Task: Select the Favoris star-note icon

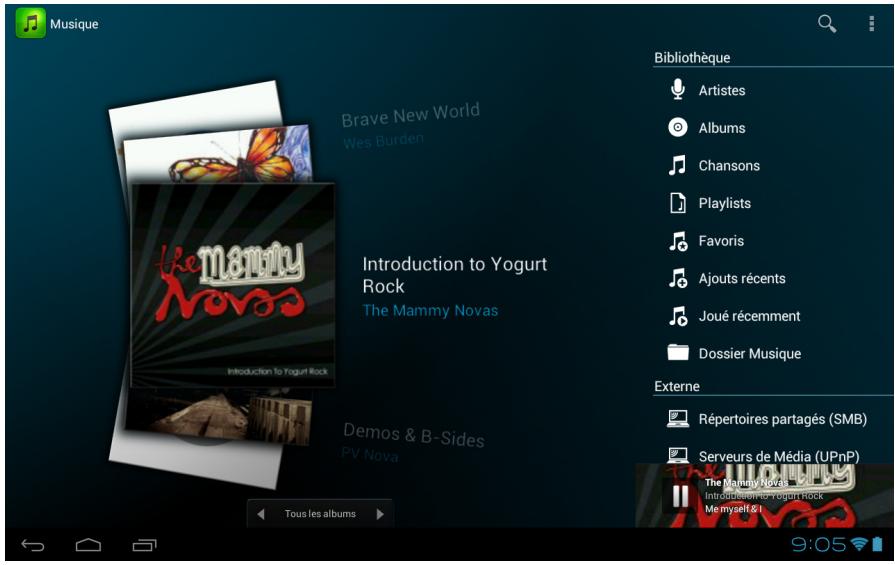Action: 678,241
